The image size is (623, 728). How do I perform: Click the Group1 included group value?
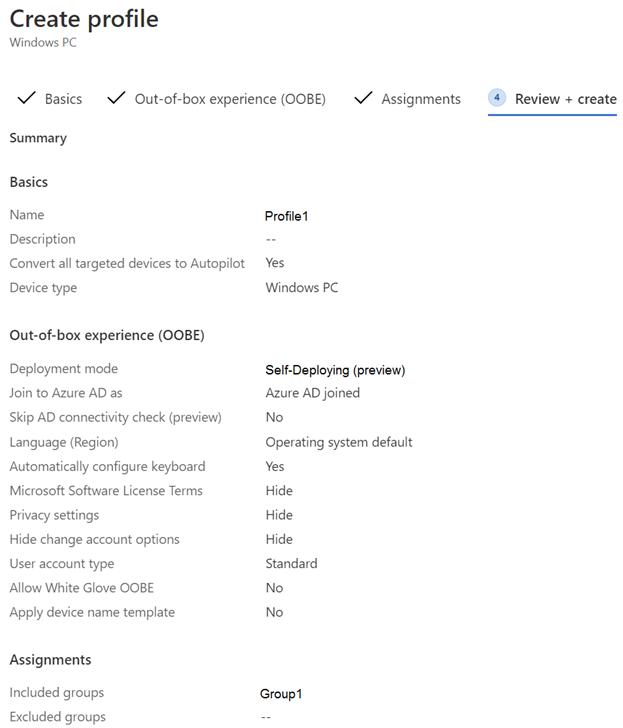pos(281,694)
